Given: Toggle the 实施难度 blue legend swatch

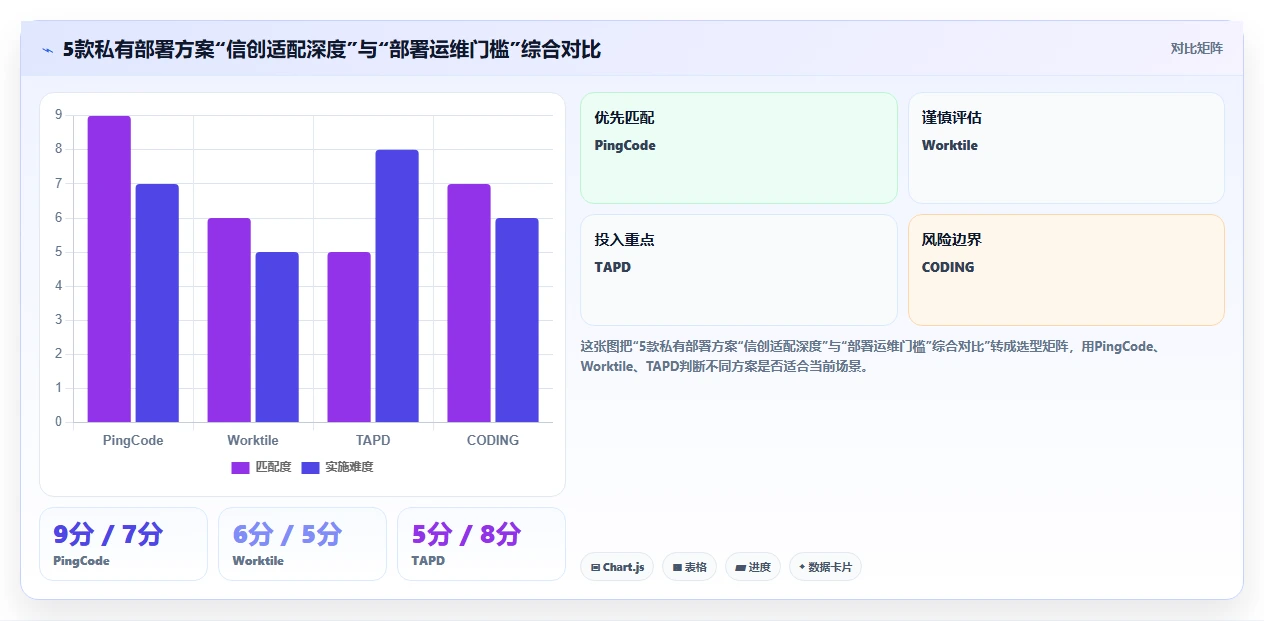Looking at the screenshot, I should pyautogui.click(x=310, y=467).
